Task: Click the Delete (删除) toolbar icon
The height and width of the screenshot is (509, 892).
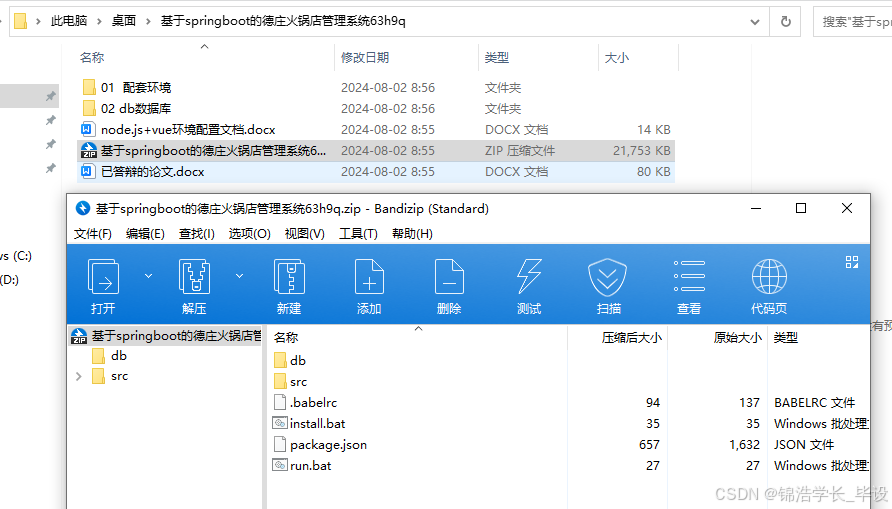Action: click(449, 276)
